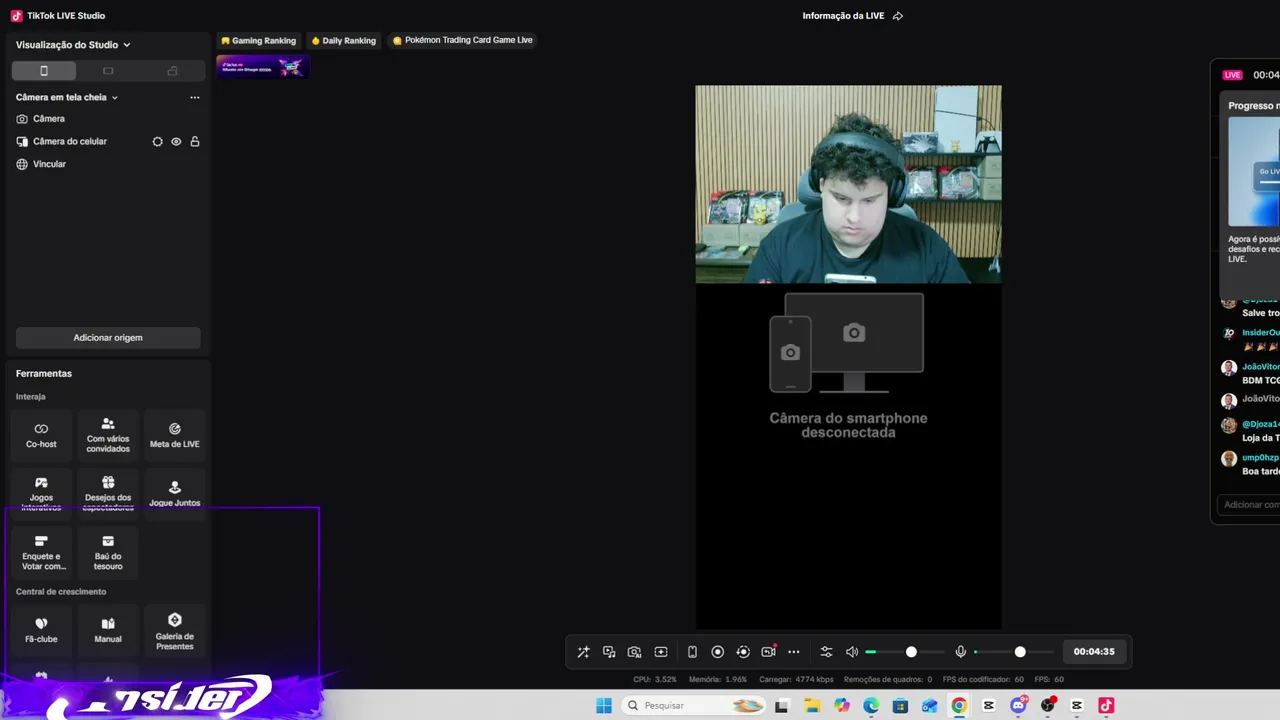
Task: Click the record button icon
Action: tap(717, 652)
